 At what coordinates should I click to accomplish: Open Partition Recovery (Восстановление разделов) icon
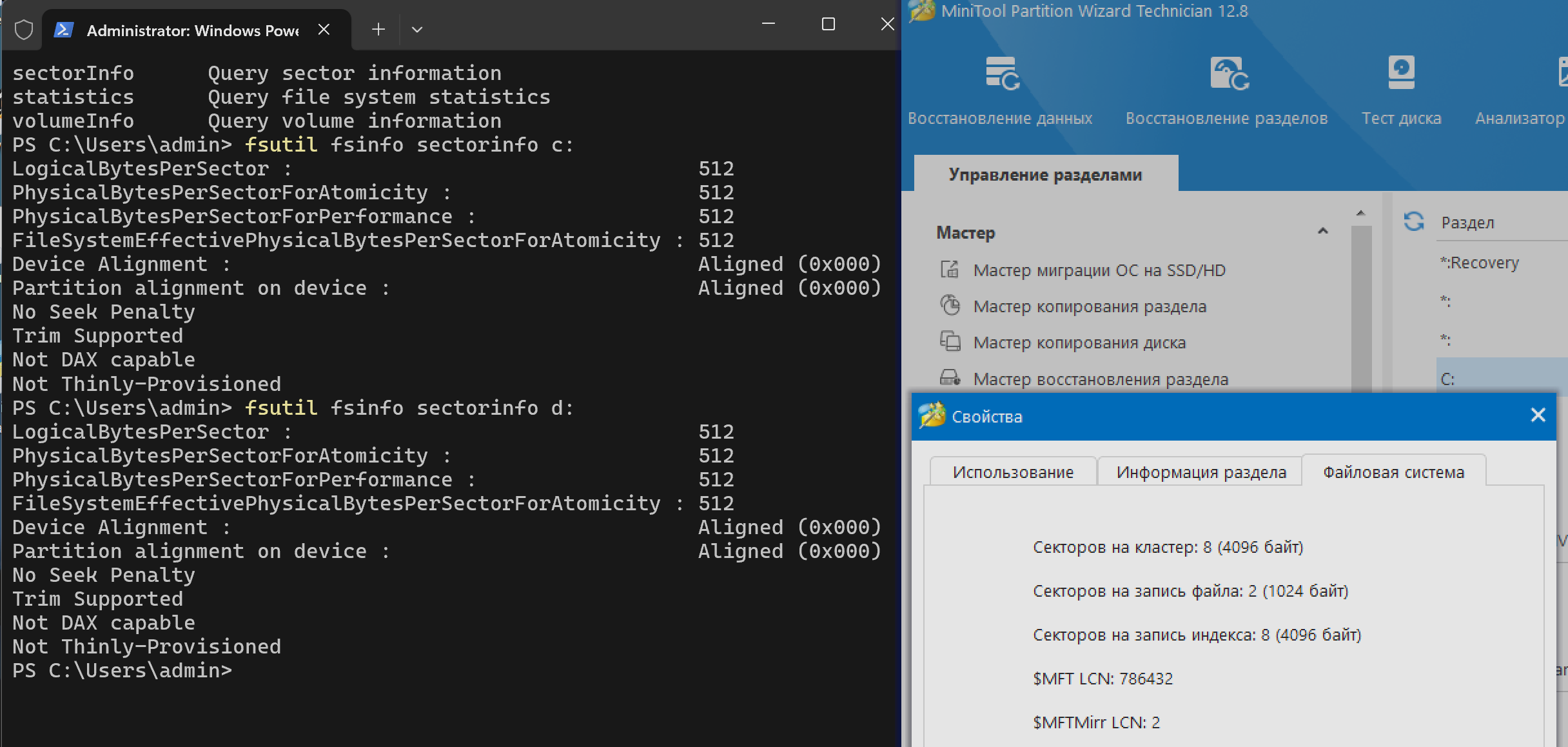click(1228, 74)
